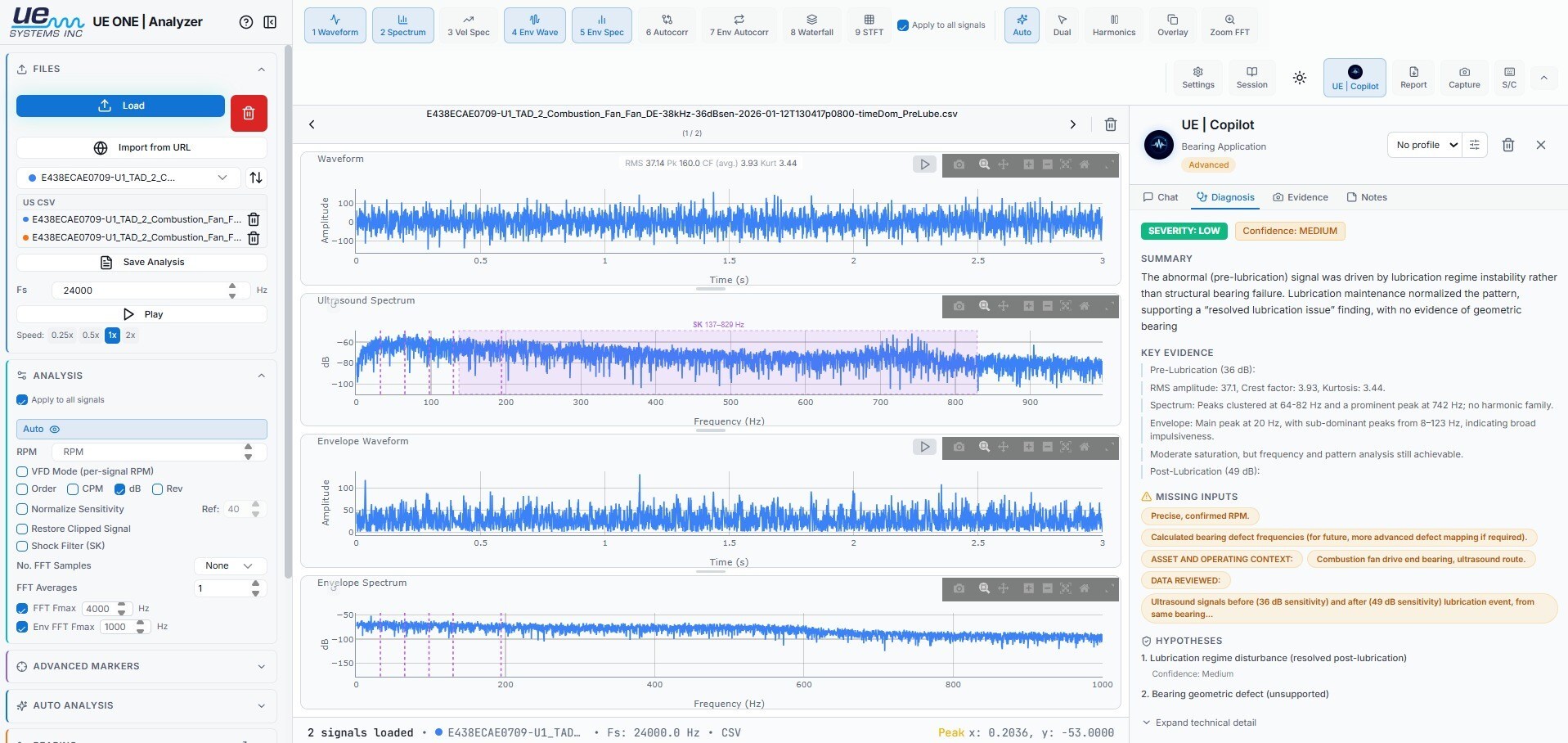
Task: Switch to the Evidence tab
Action: point(1301,197)
